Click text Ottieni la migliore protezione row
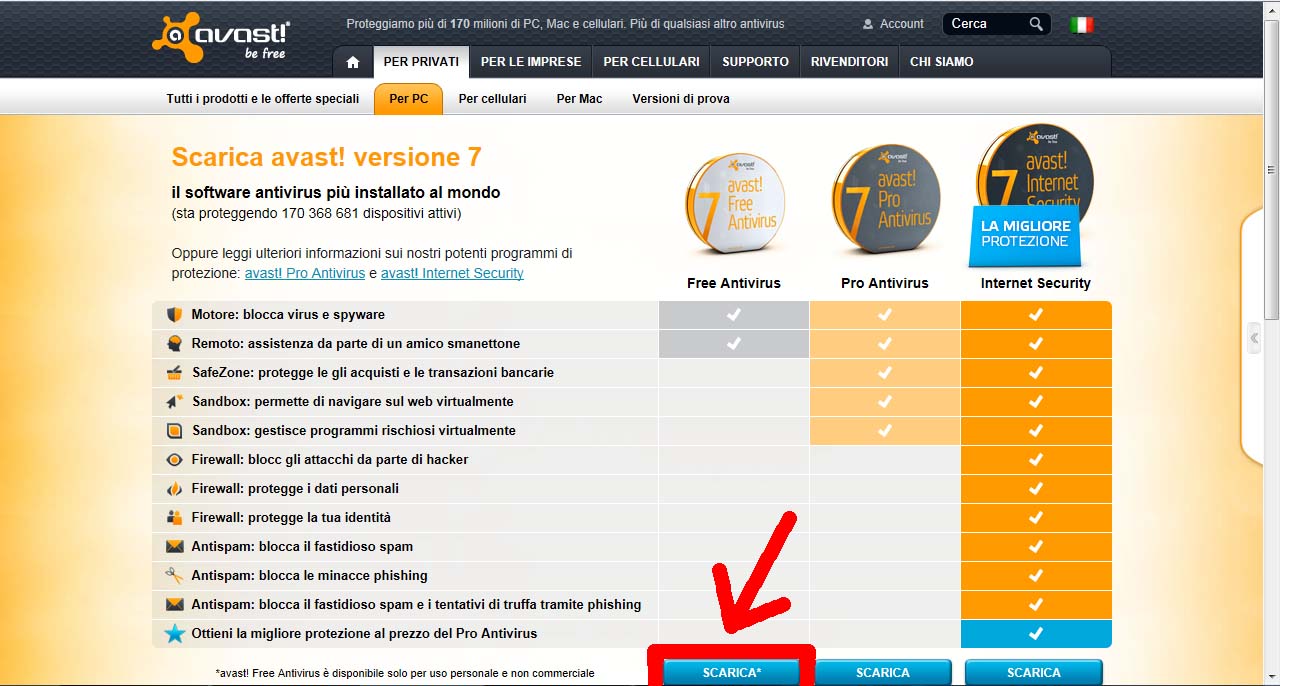The width and height of the screenshot is (1289, 686). pos(364,634)
